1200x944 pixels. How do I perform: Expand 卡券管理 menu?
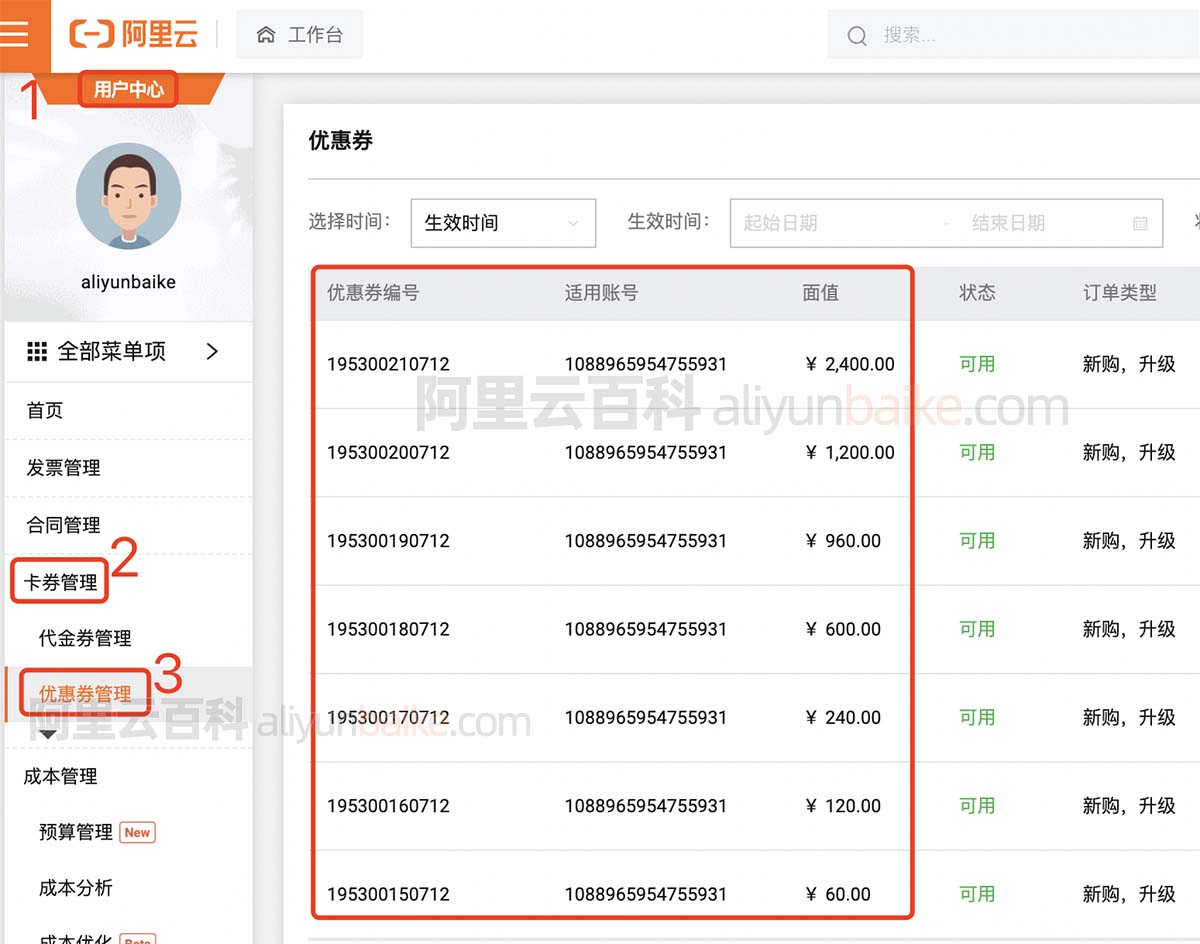point(60,582)
